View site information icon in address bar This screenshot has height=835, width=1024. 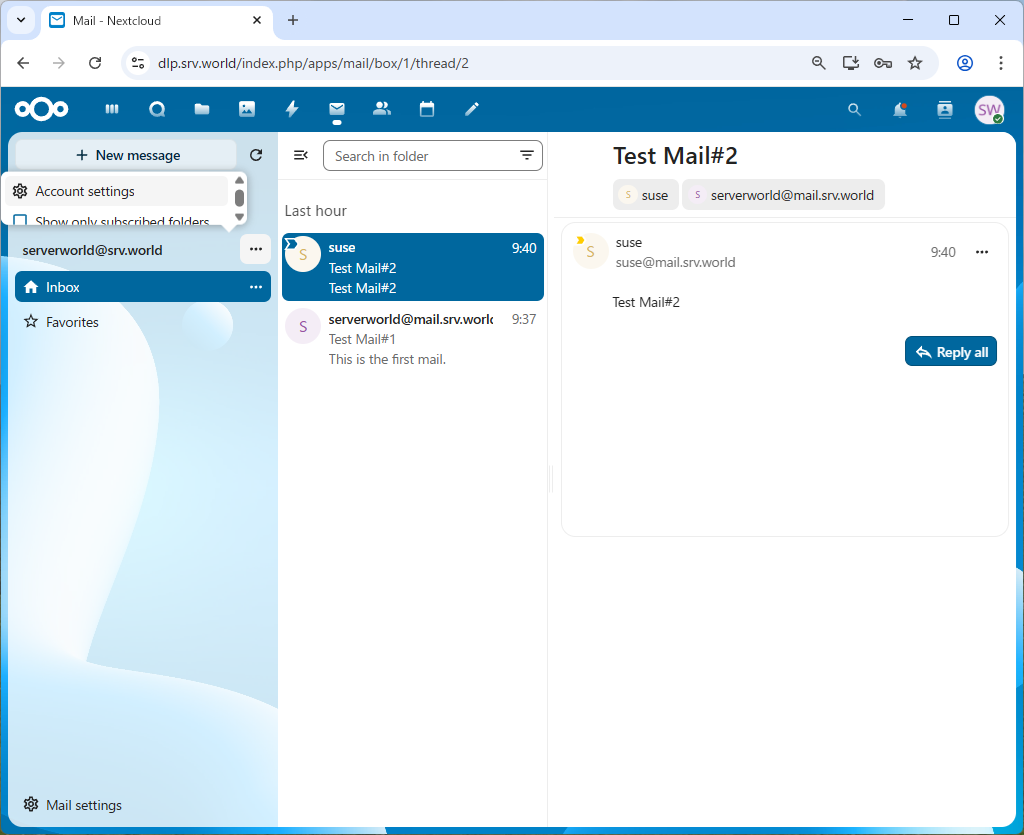tap(138, 63)
